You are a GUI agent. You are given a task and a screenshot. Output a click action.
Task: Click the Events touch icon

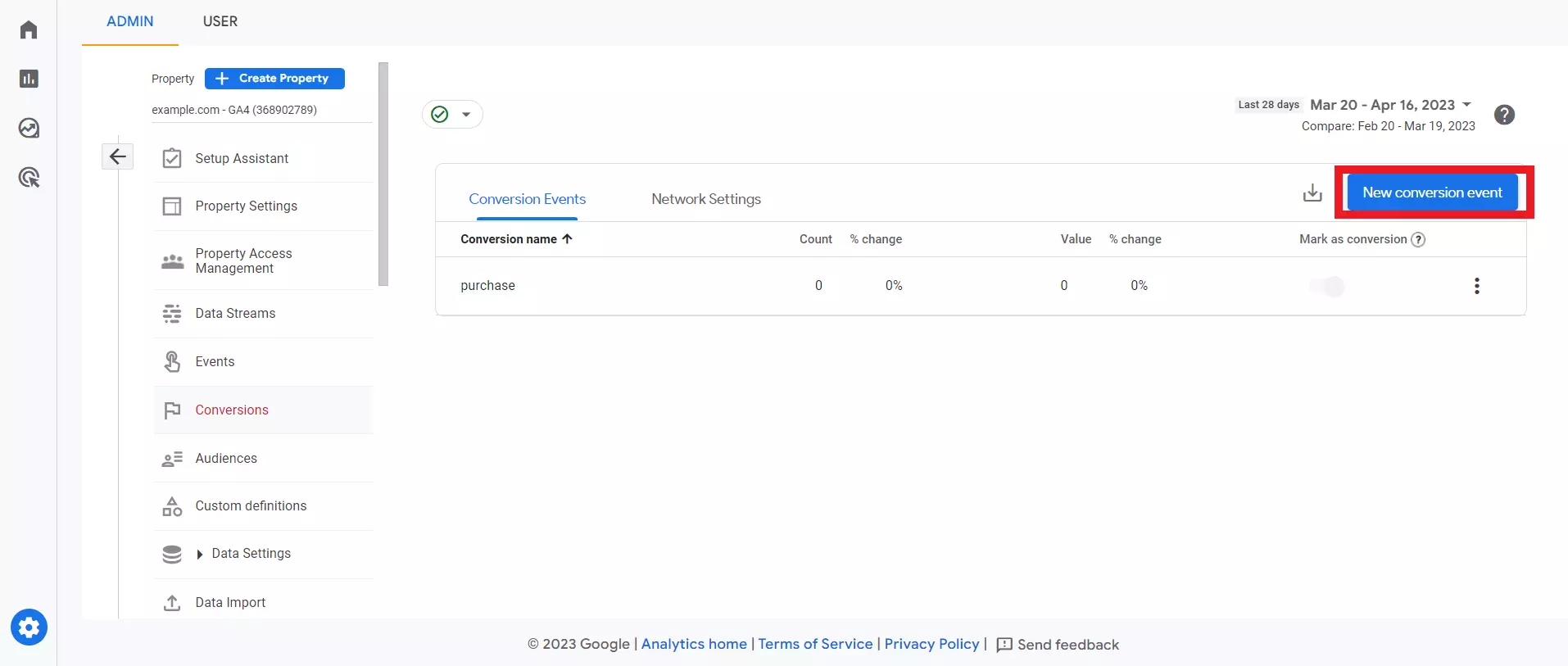(x=172, y=361)
